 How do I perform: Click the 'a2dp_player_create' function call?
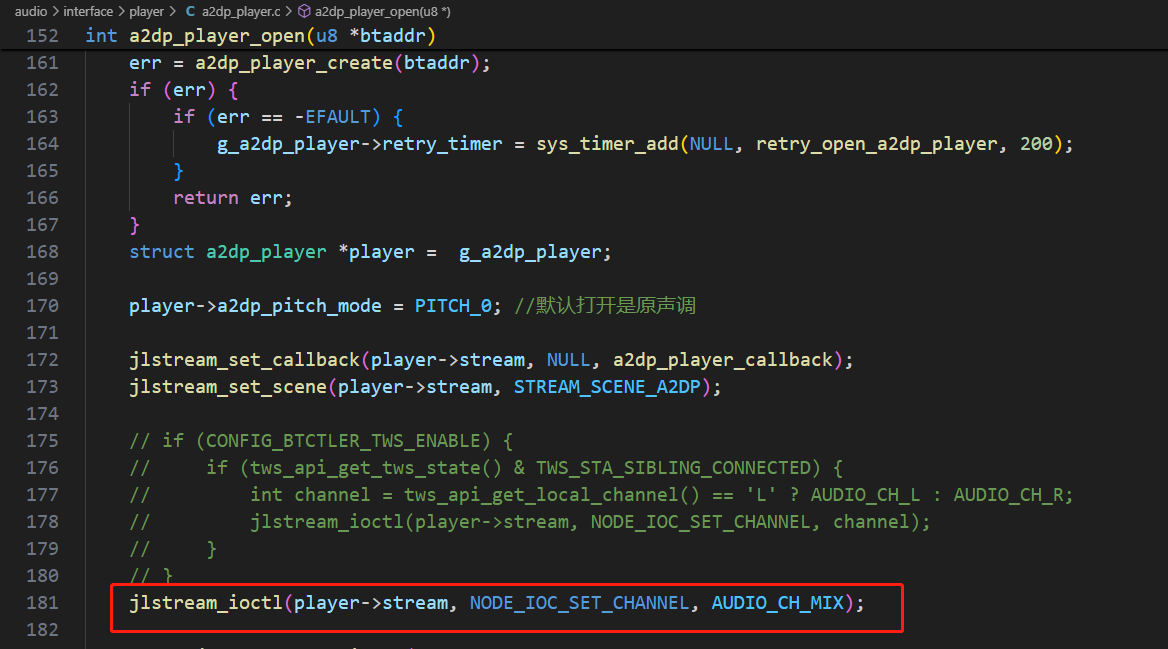pos(293,63)
